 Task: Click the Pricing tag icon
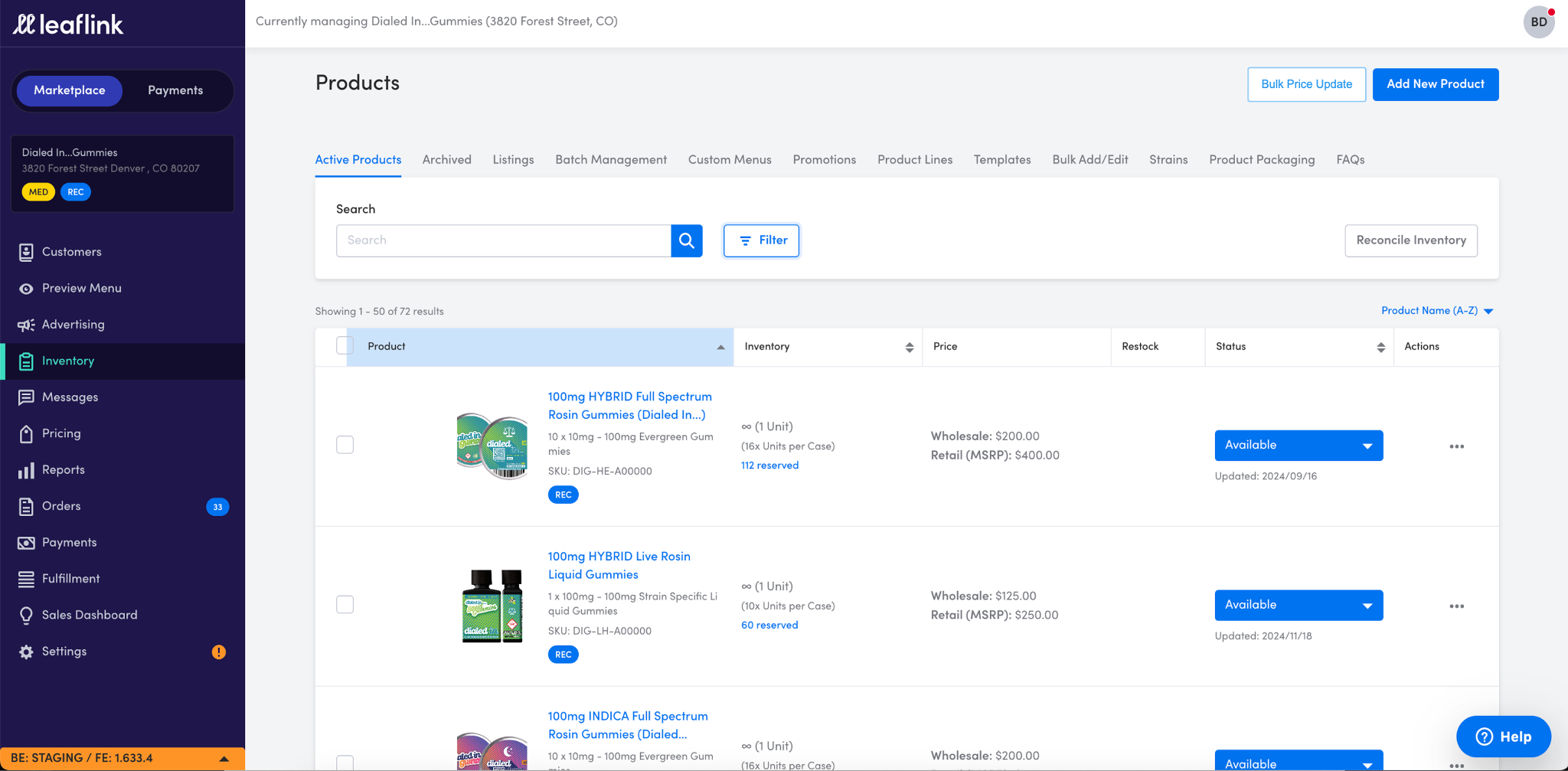(x=26, y=433)
